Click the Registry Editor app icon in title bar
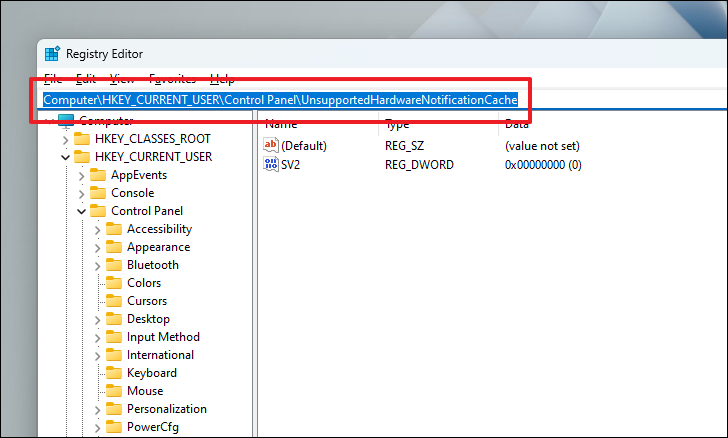 click(x=52, y=54)
